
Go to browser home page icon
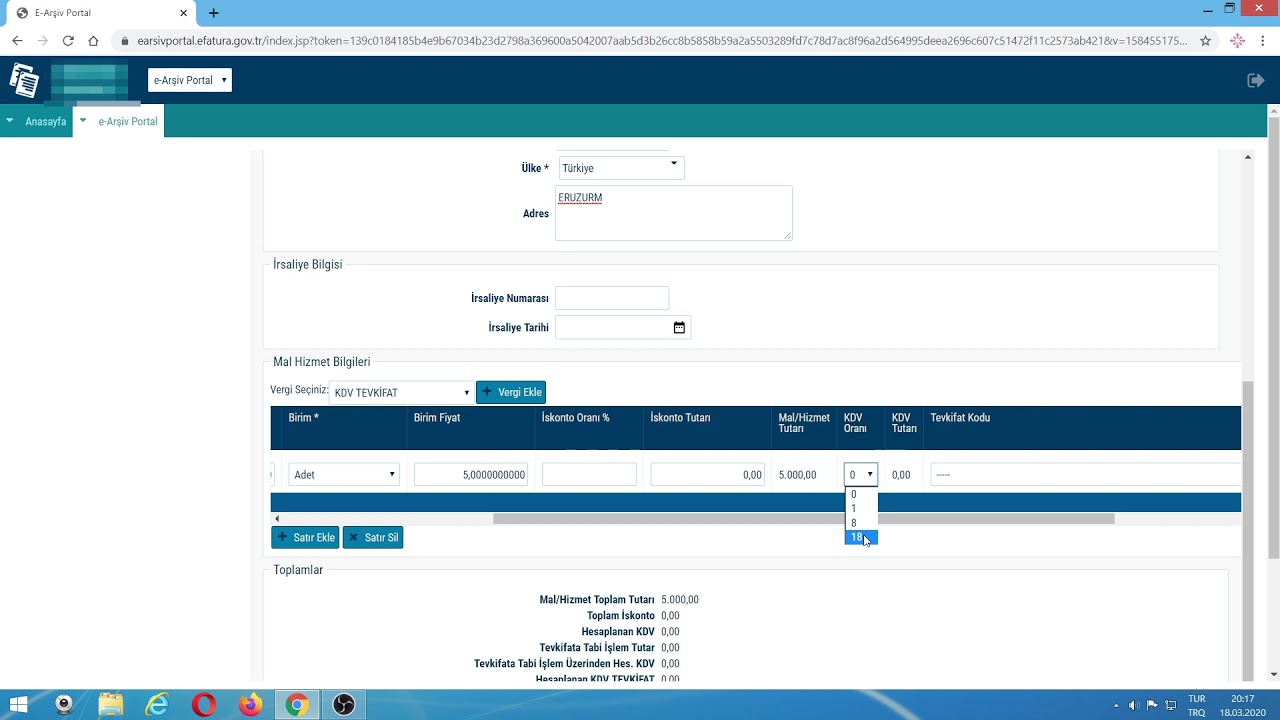point(93,41)
